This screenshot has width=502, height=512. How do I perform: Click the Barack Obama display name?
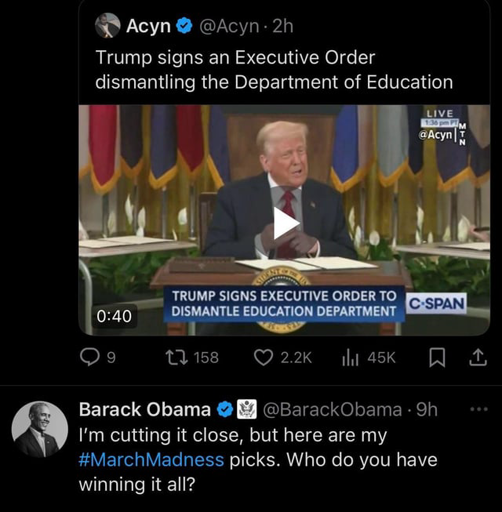pos(145,409)
